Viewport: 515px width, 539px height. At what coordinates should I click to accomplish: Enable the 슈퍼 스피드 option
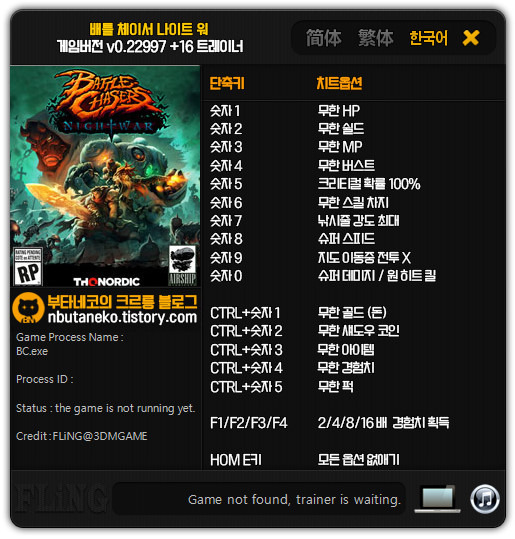pos(346,239)
